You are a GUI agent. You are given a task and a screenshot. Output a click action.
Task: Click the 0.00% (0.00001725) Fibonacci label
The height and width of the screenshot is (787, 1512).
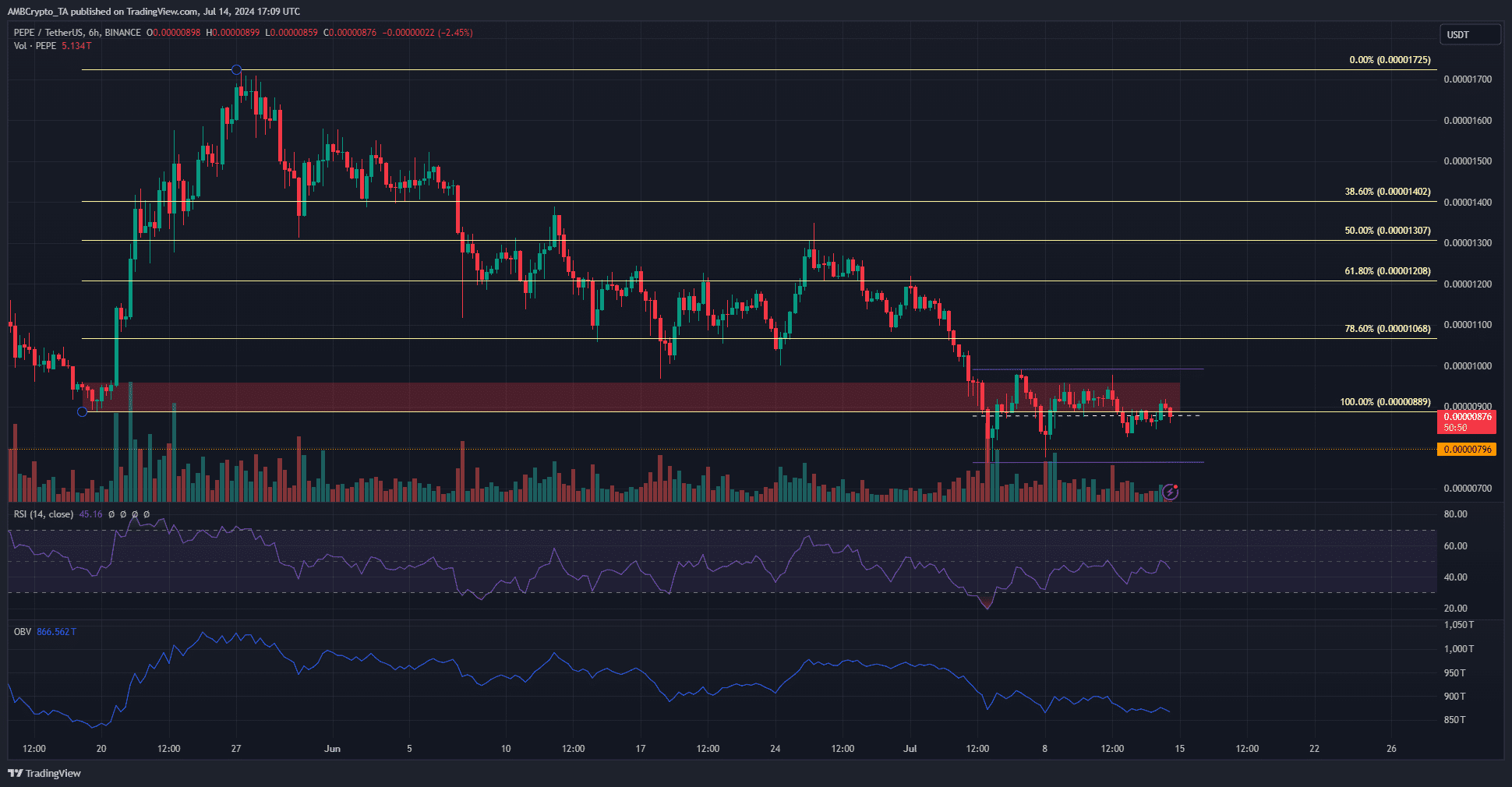tap(1390, 60)
